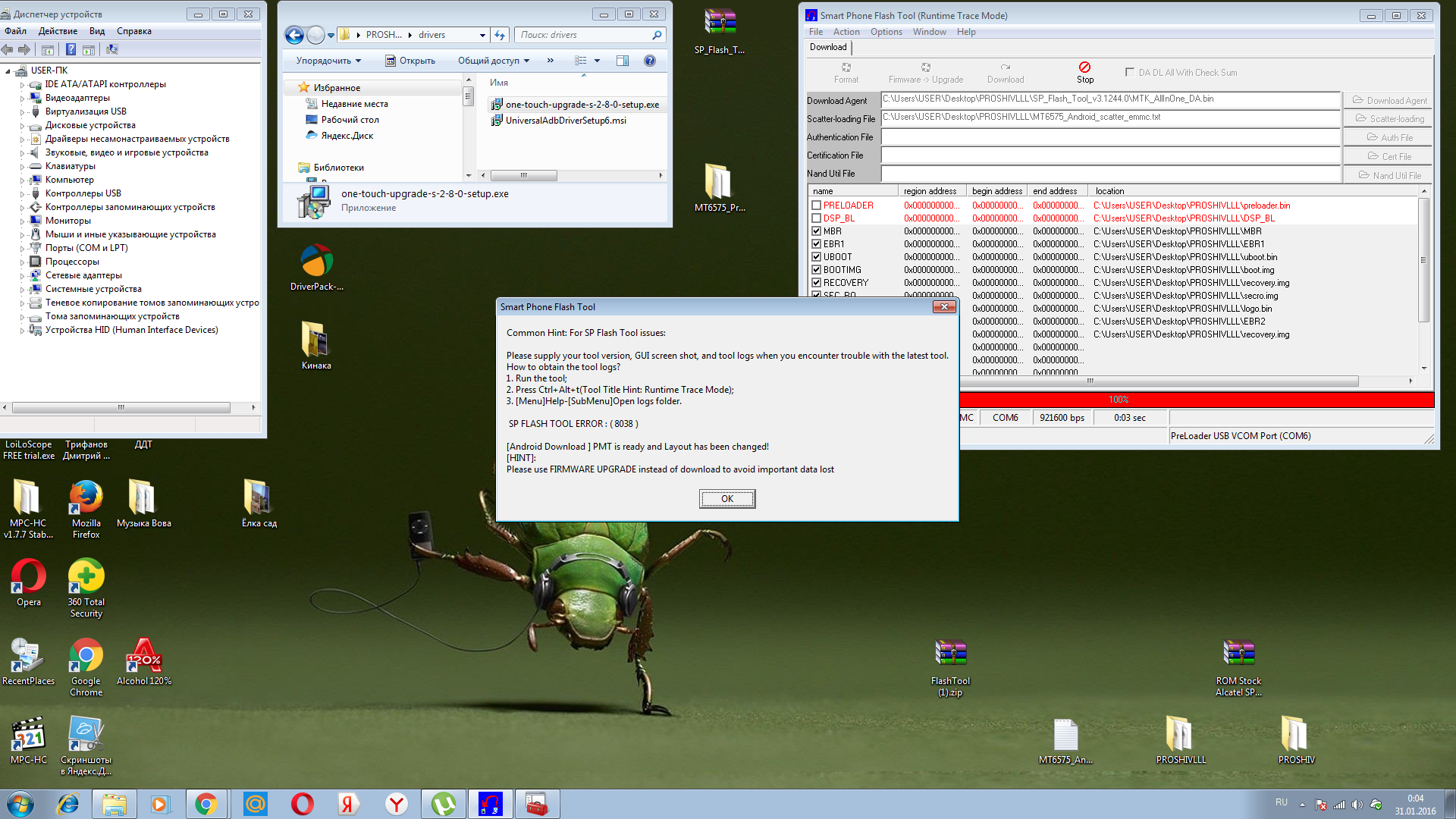Uncheck the BOOTIMG partition checkbox
This screenshot has width=1456, height=819.
(x=816, y=270)
